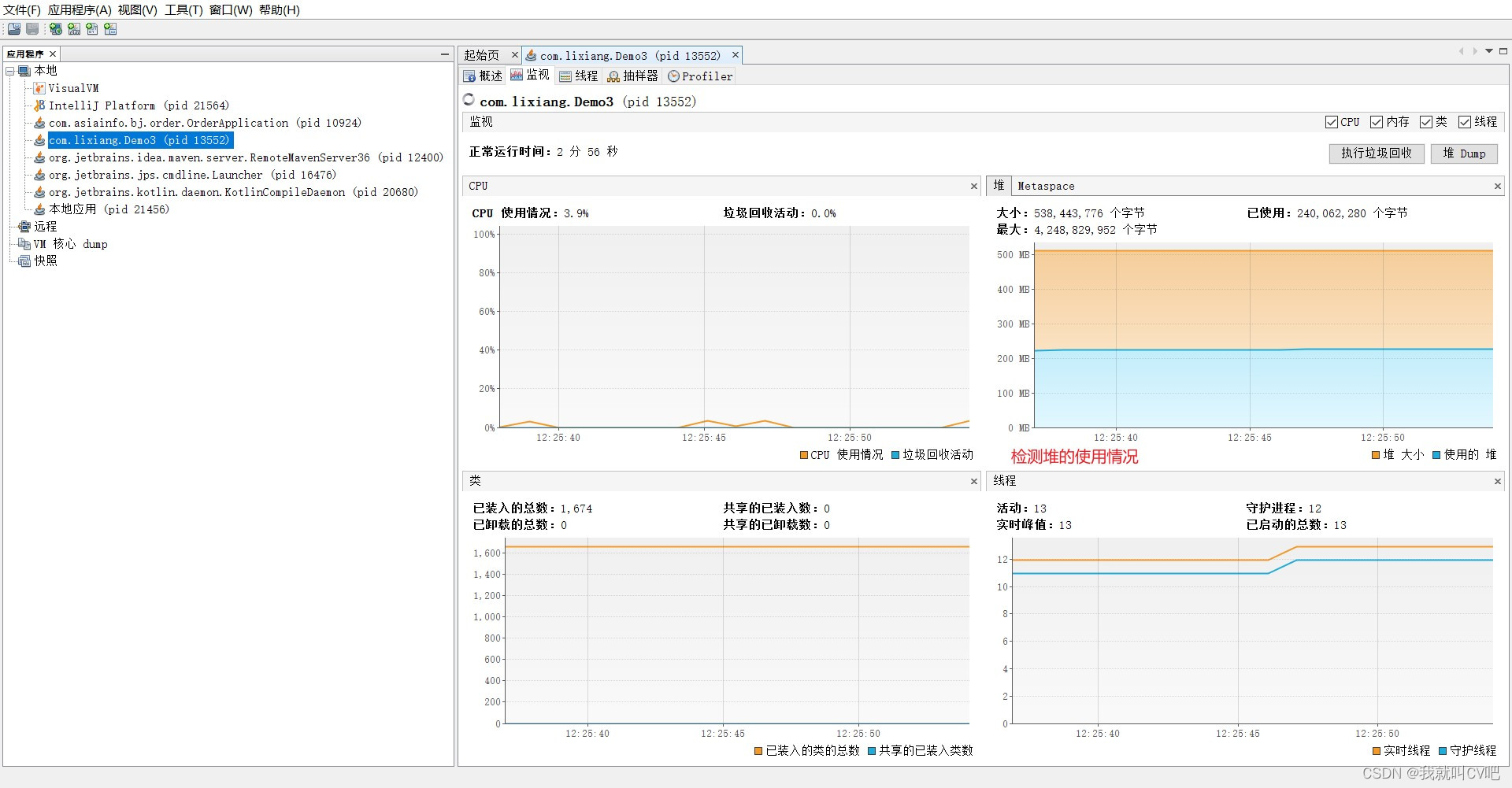Click the blue 使用的 堆 legend swatch
This screenshot has height=788, width=1512.
(1436, 455)
